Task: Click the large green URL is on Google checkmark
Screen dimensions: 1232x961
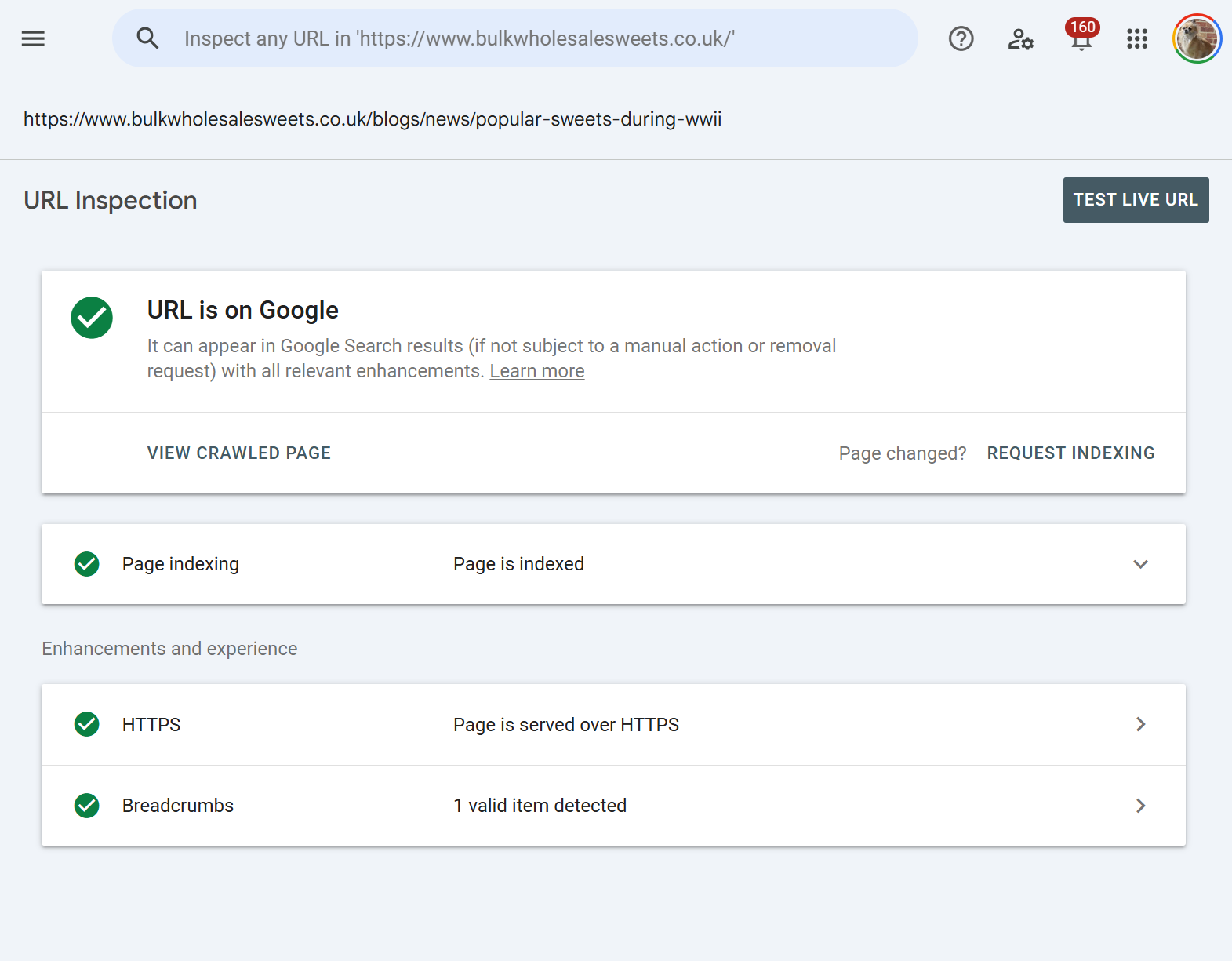Action: (92, 318)
